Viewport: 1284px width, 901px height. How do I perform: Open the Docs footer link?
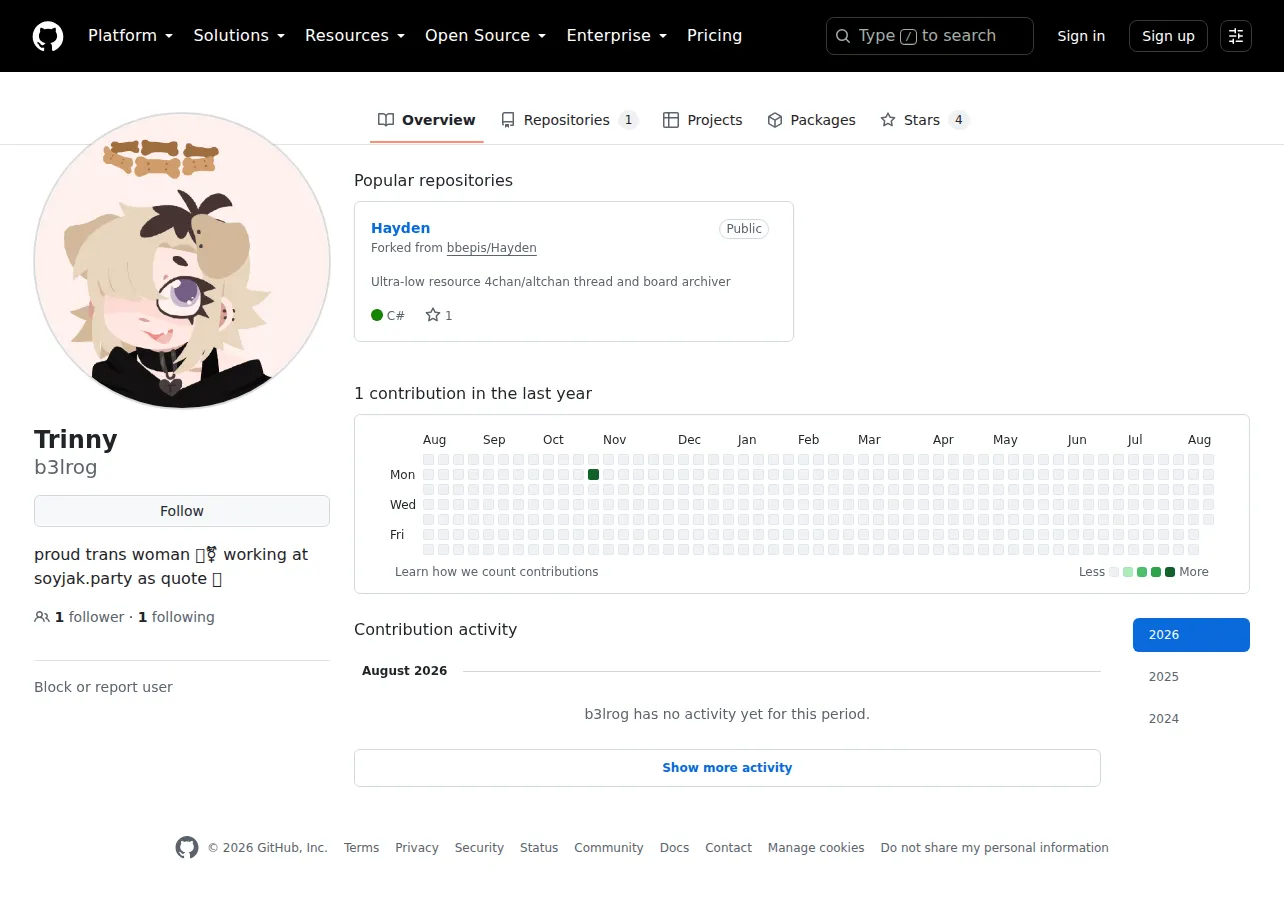coord(674,848)
